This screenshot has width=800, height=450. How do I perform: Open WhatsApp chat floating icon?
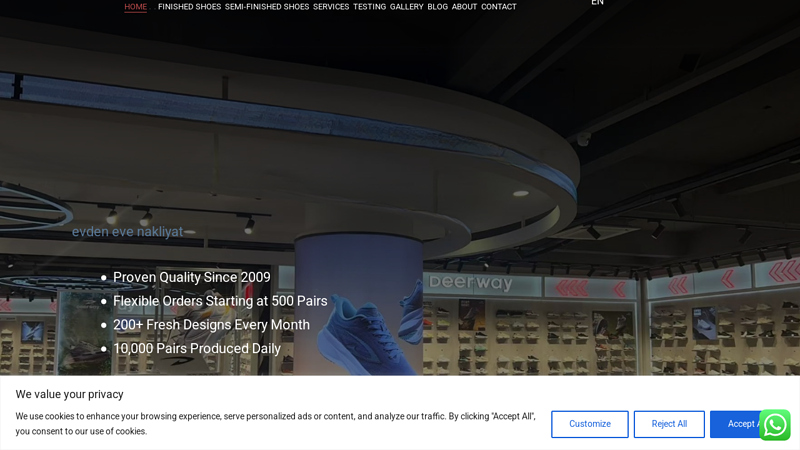coord(774,424)
